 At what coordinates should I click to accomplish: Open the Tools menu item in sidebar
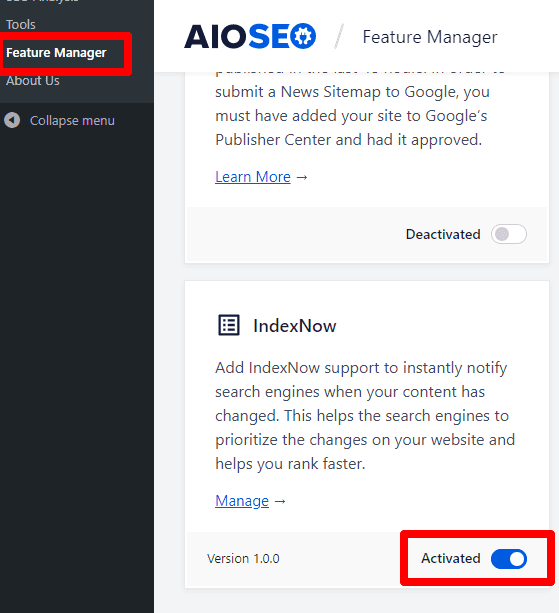pyautogui.click(x=21, y=25)
